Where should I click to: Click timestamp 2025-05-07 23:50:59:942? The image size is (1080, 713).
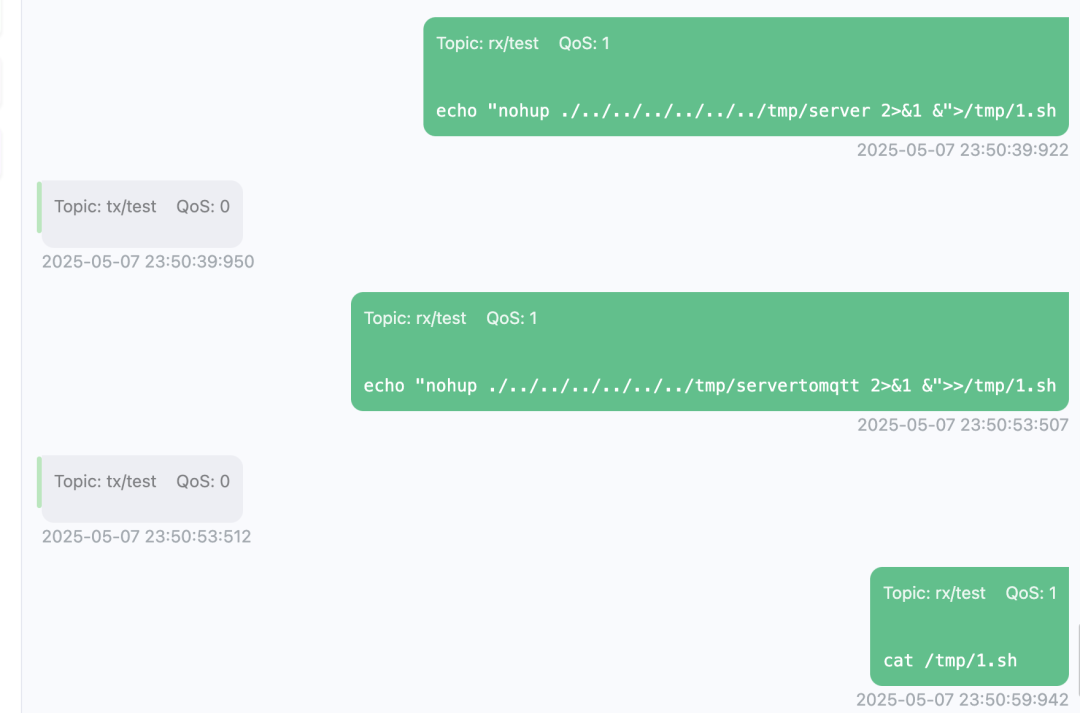point(962,700)
